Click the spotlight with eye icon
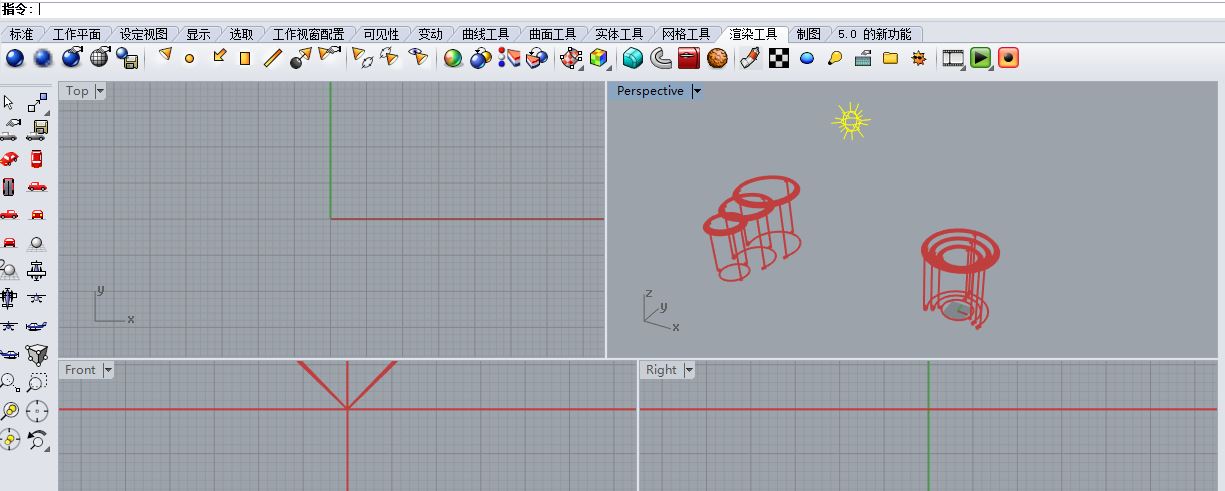 [418, 58]
